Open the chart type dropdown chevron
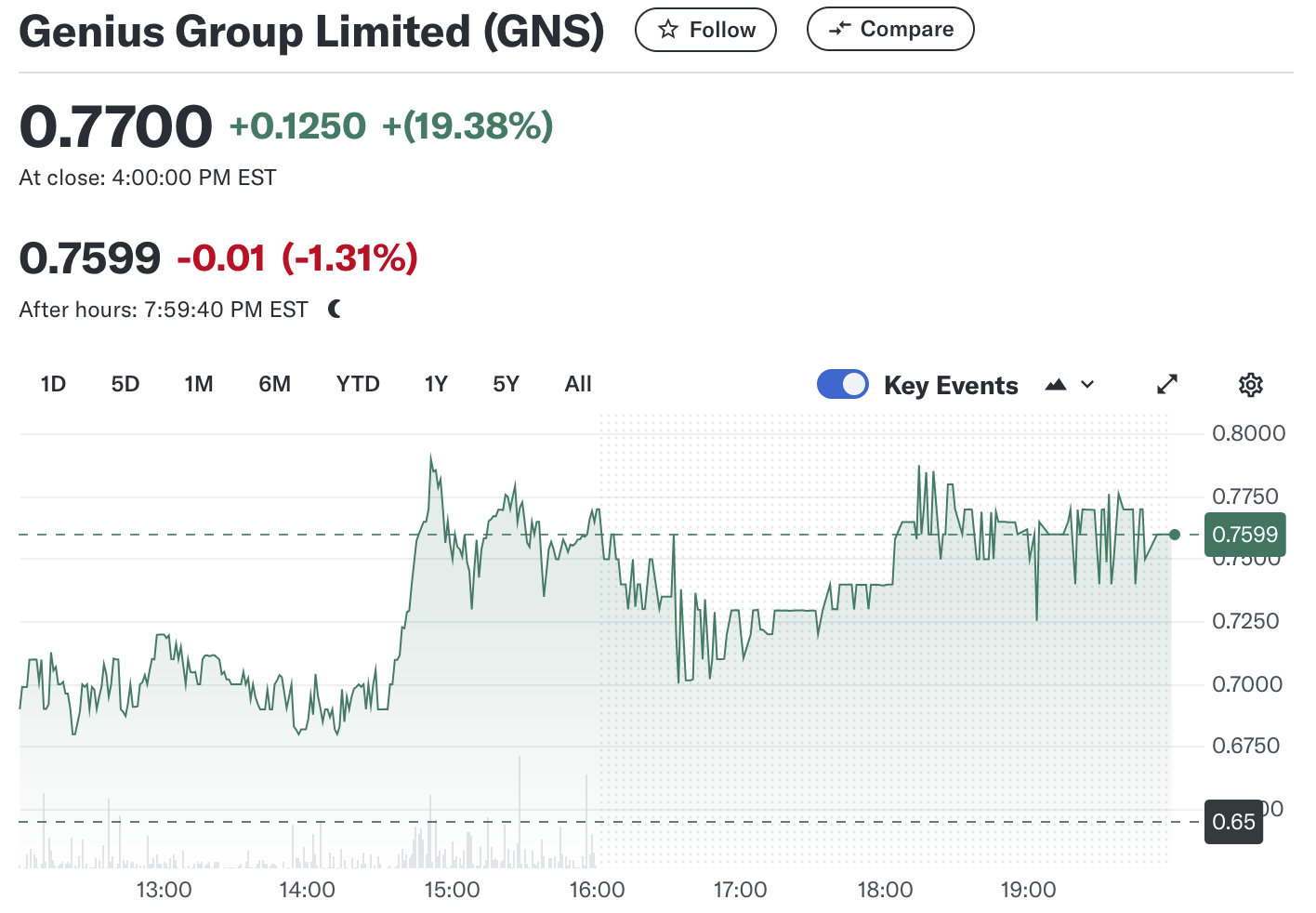1316x913 pixels. coord(1087,385)
